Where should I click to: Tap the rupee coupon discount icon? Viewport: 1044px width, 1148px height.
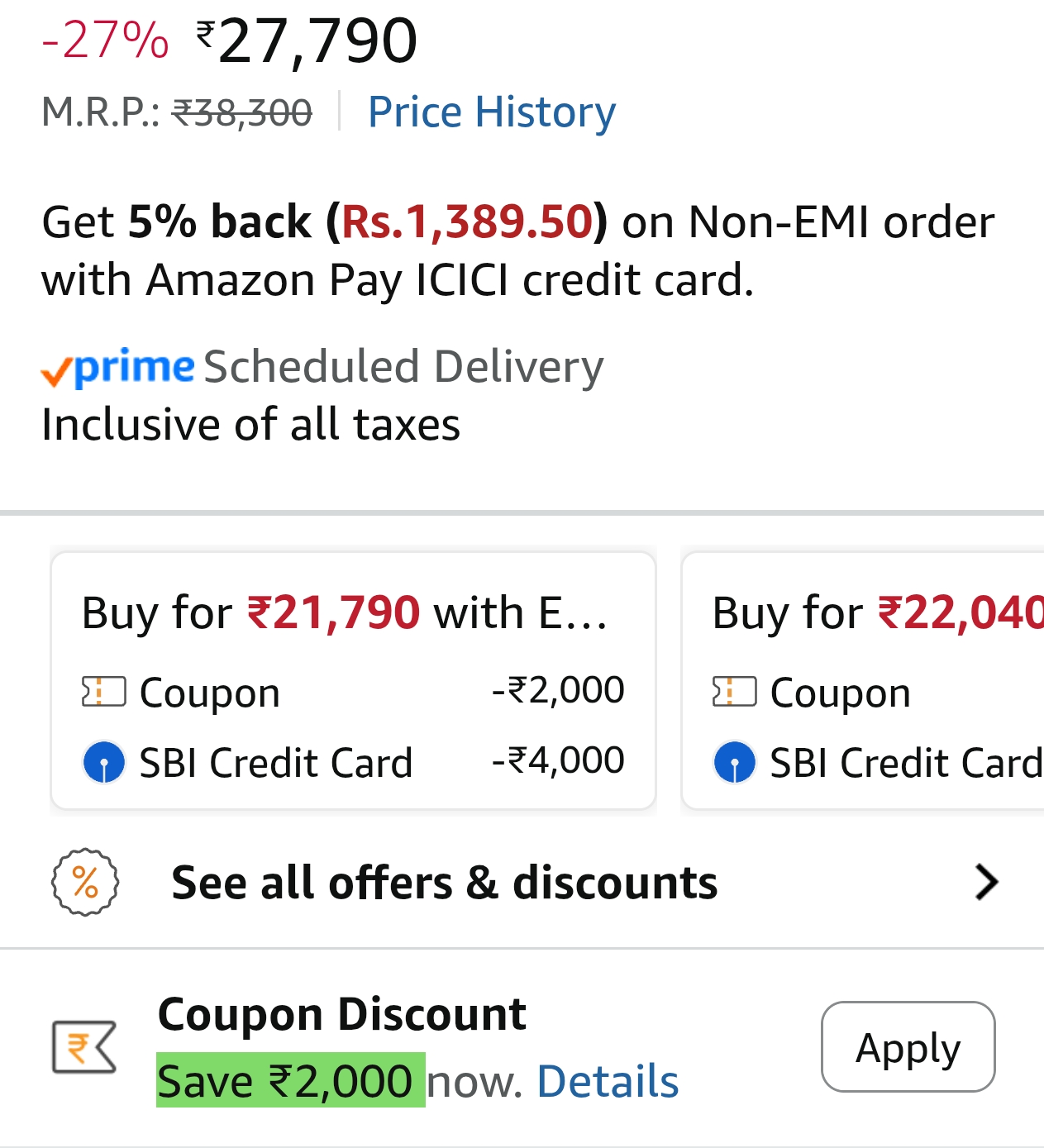84,1047
